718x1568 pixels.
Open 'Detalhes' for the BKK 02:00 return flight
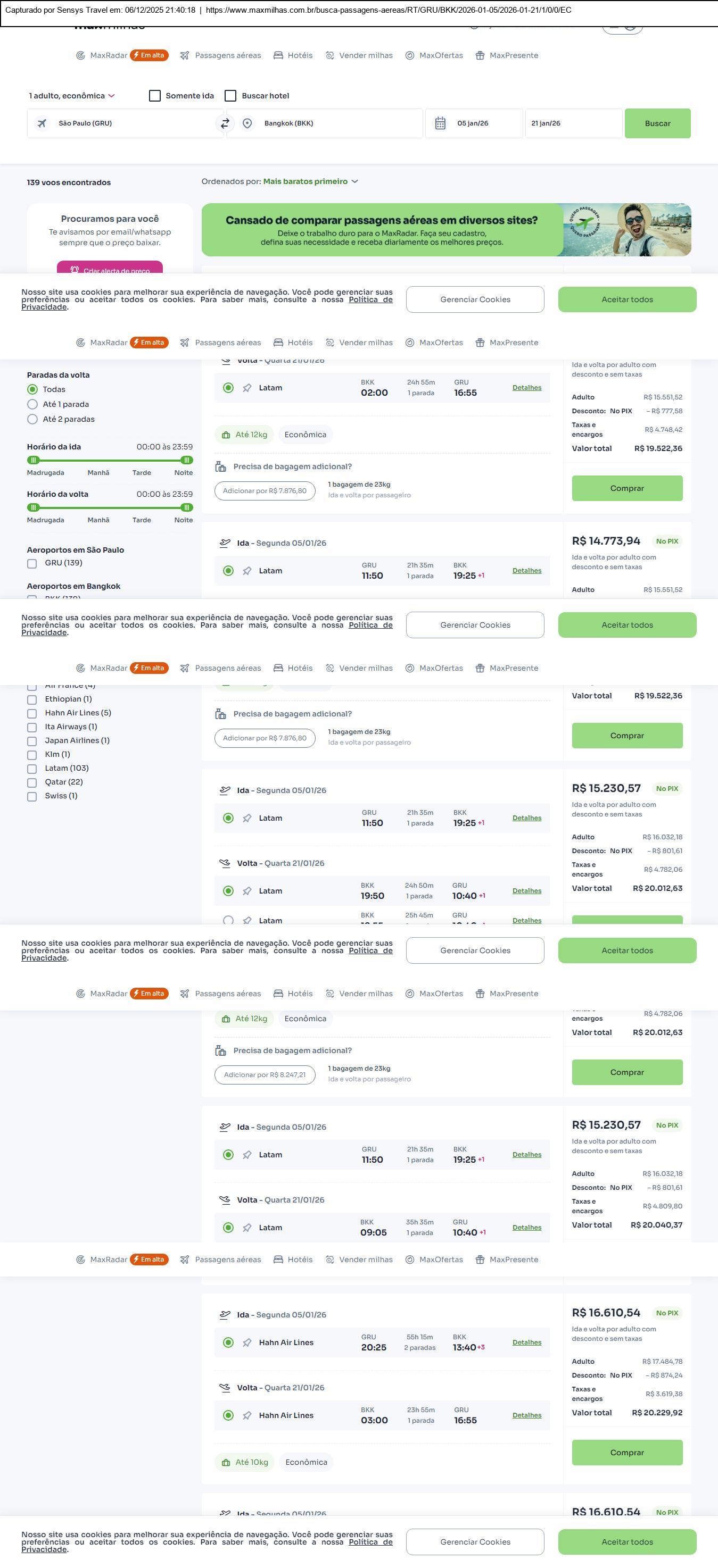527,388
